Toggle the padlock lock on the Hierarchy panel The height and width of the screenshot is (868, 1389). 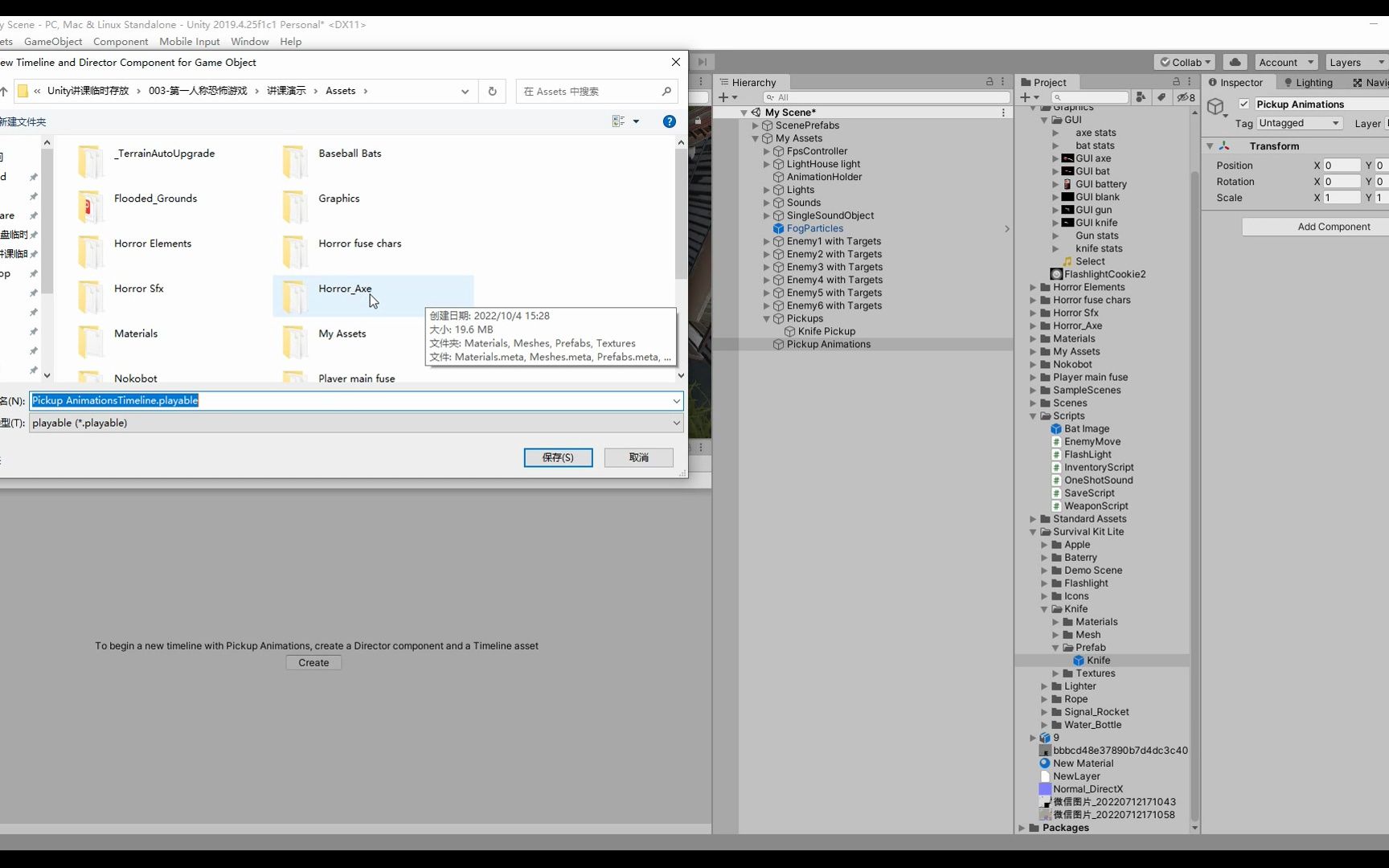(990, 81)
